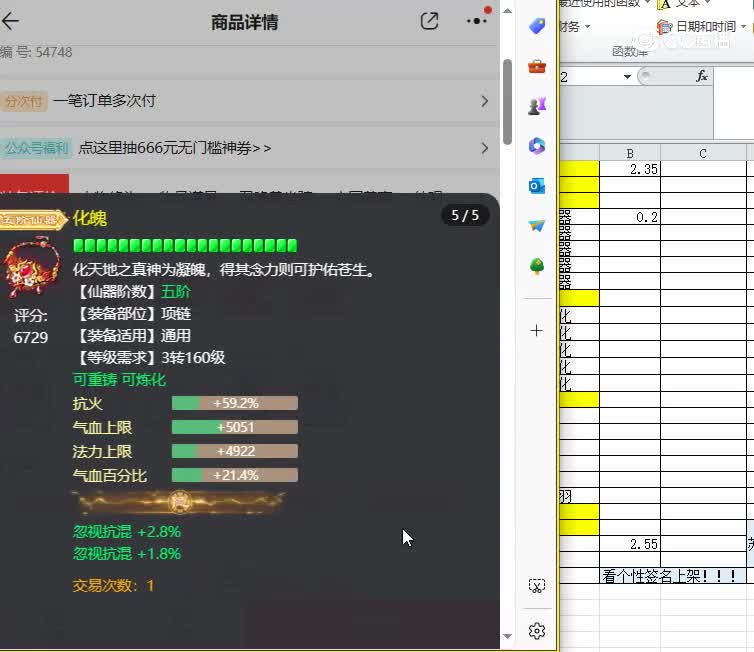Image resolution: width=754 pixels, height=652 pixels.
Task: Open the red toolbox sidebar icon
Action: click(x=537, y=66)
